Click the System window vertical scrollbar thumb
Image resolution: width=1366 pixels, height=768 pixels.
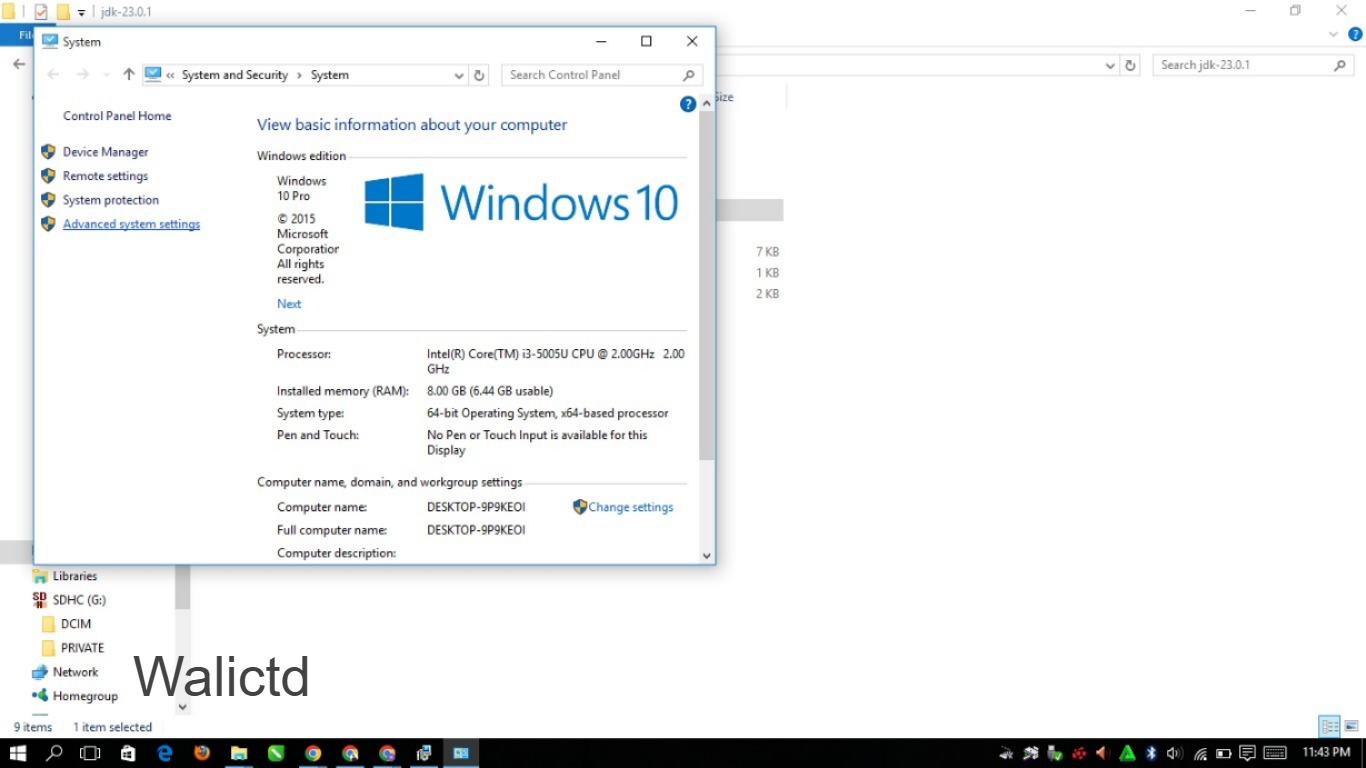click(x=707, y=285)
